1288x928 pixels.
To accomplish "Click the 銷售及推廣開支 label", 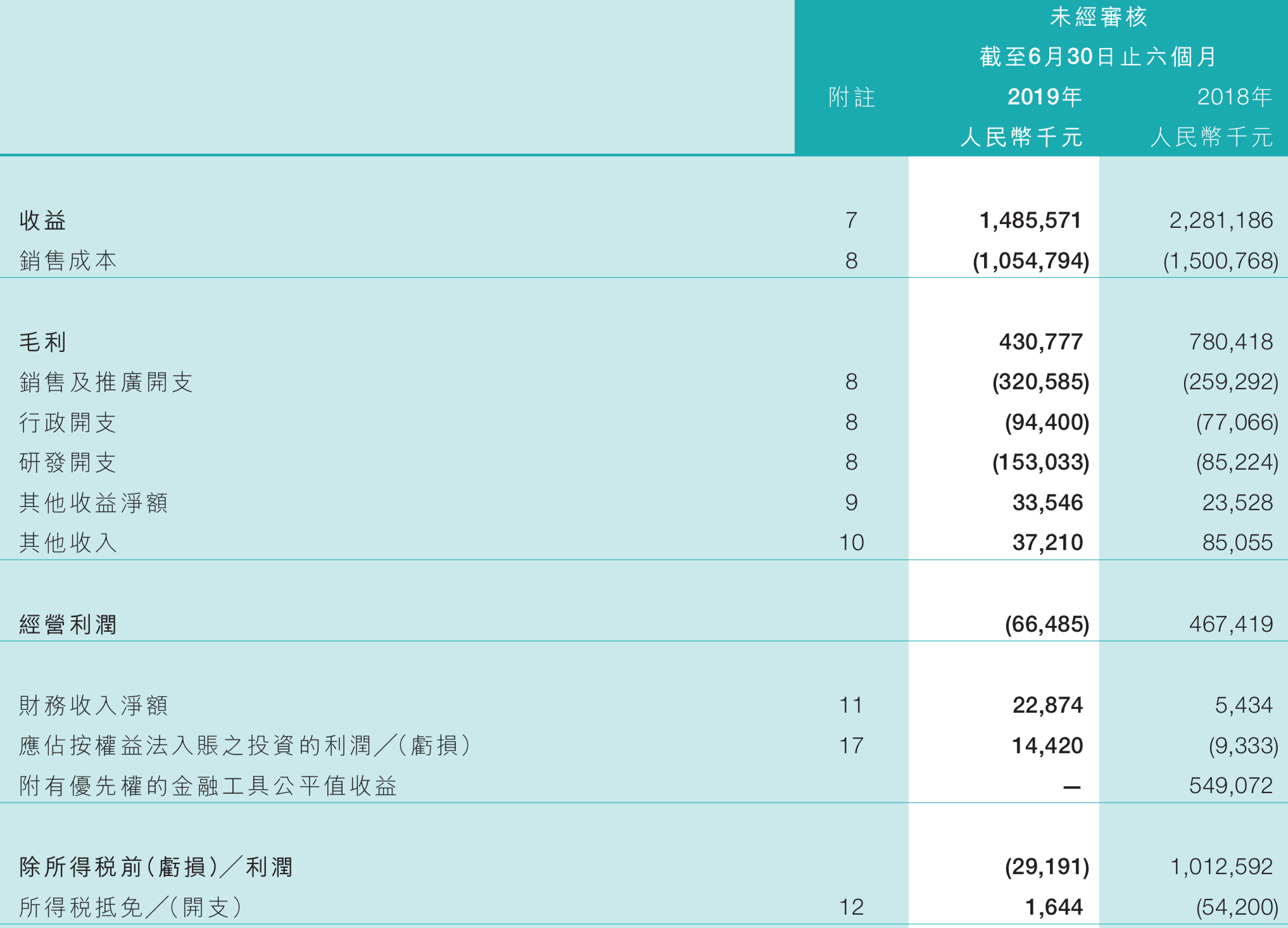I will [x=106, y=382].
